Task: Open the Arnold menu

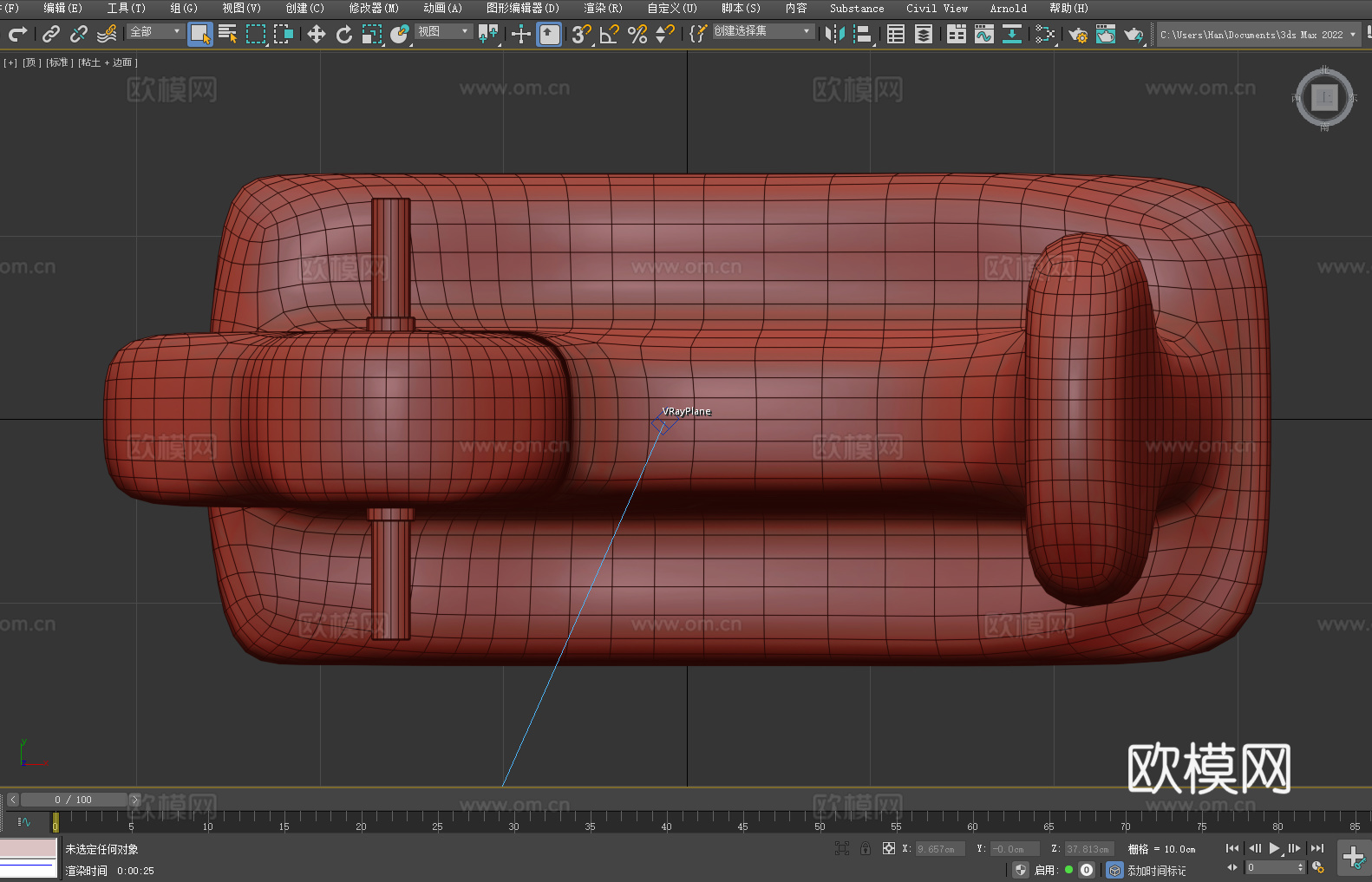Action: tap(1008, 8)
